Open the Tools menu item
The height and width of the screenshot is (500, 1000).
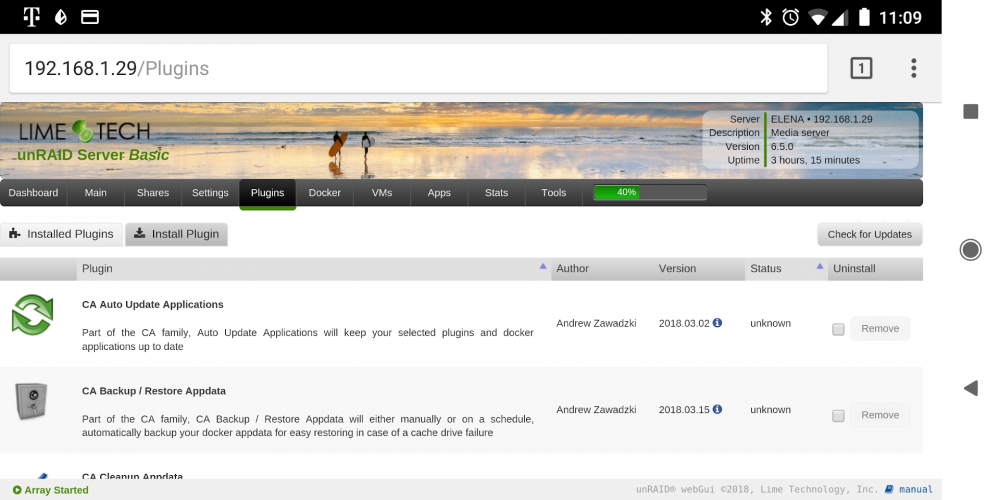point(554,193)
